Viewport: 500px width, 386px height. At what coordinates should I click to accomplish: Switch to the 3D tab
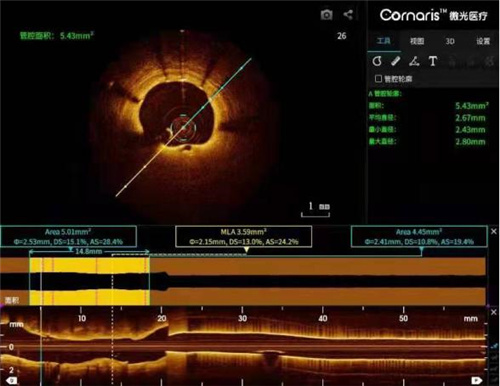[450, 41]
